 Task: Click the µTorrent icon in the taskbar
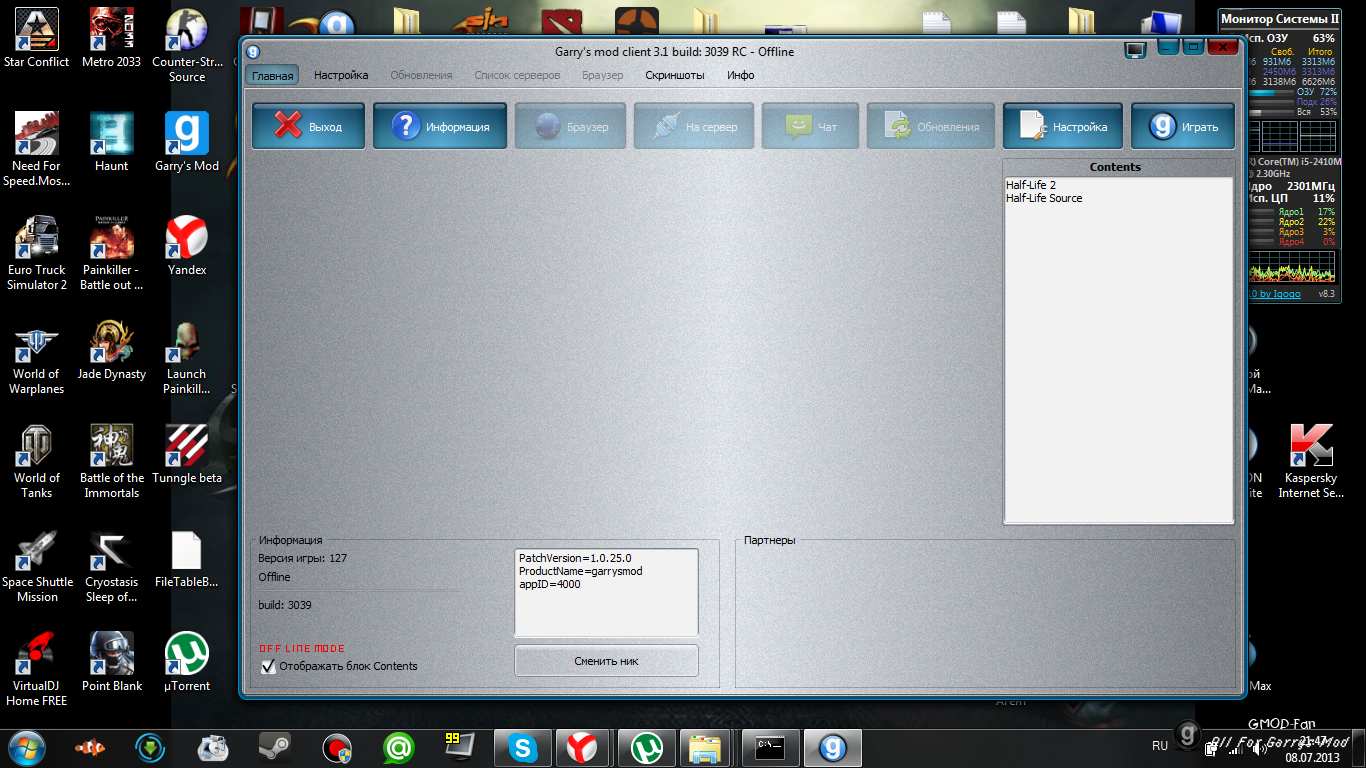(646, 747)
